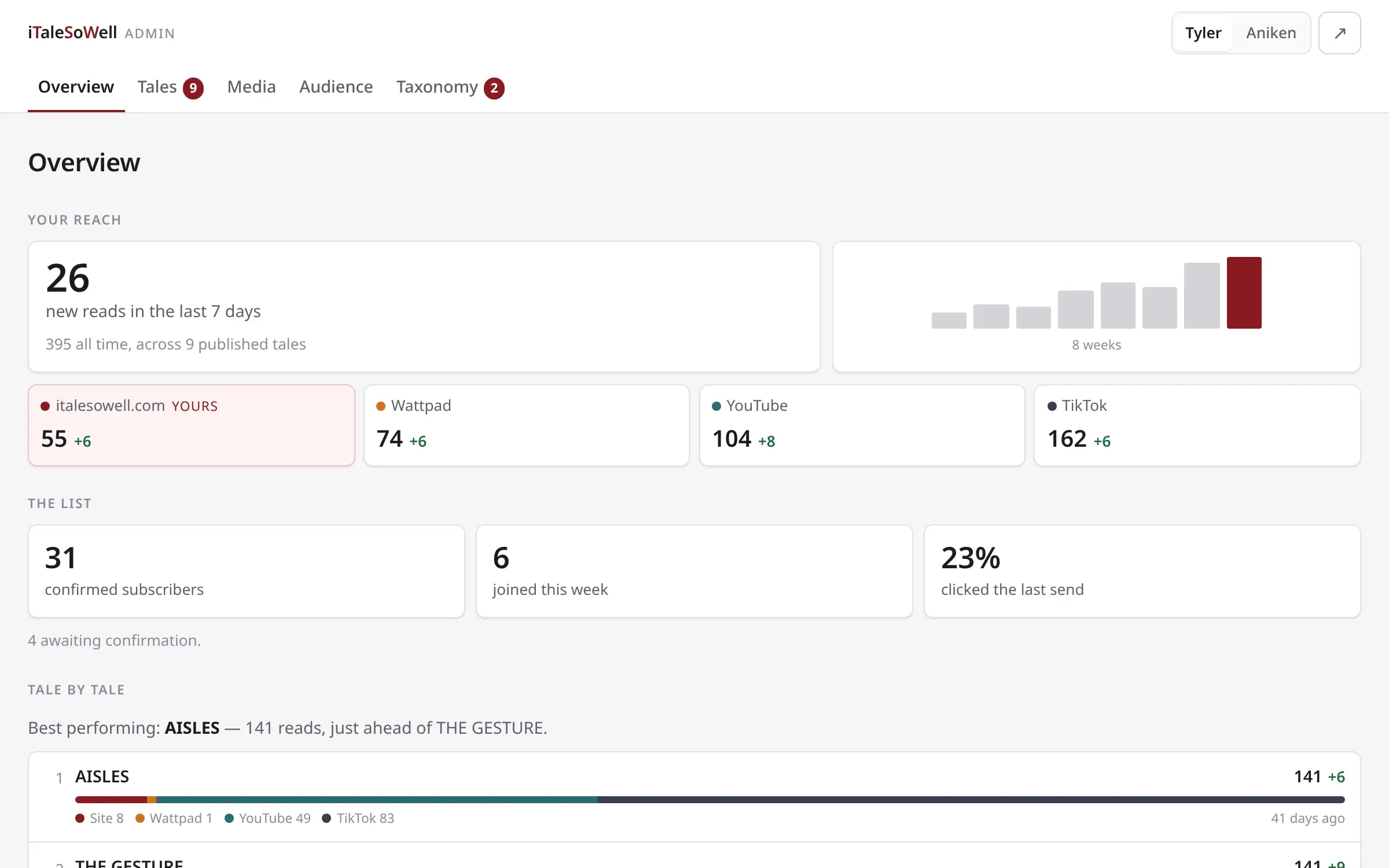Click 'YouTube 49' legend under AISLES
Screen dimensions: 1389x868
tap(268, 818)
